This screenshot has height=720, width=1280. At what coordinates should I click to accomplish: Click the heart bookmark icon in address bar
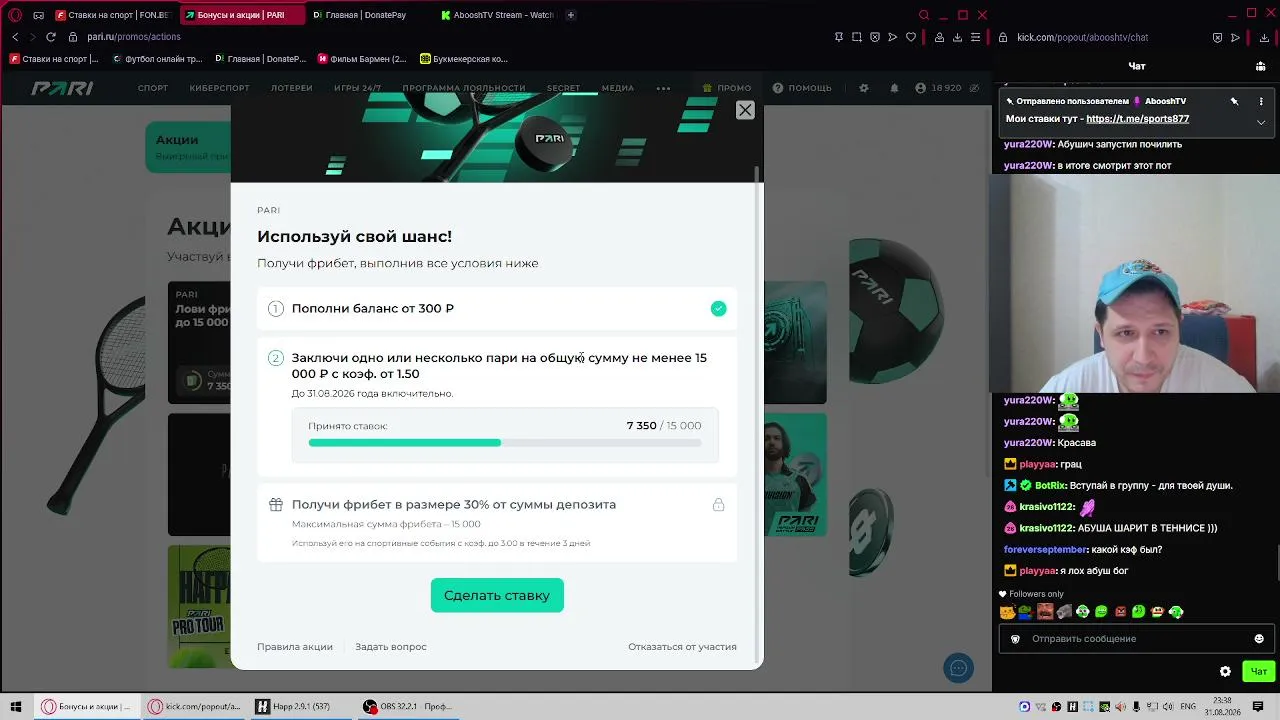point(911,37)
